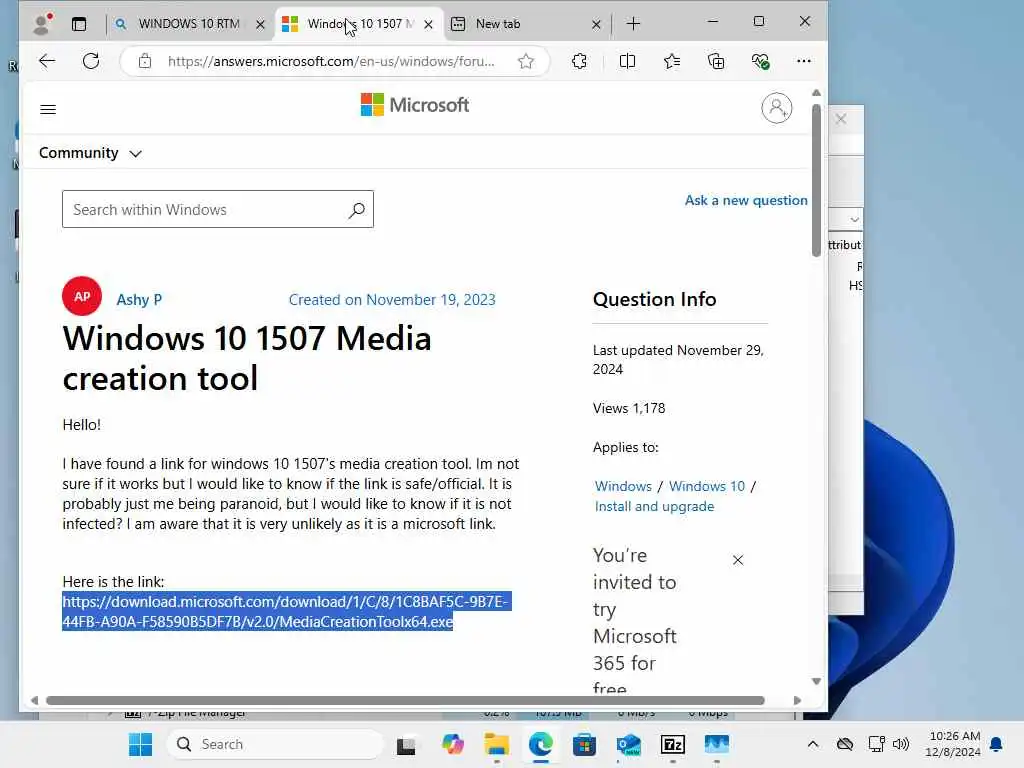Open Edge Settings and more menu
Image resolution: width=1024 pixels, height=768 pixels.
pyautogui.click(x=804, y=61)
